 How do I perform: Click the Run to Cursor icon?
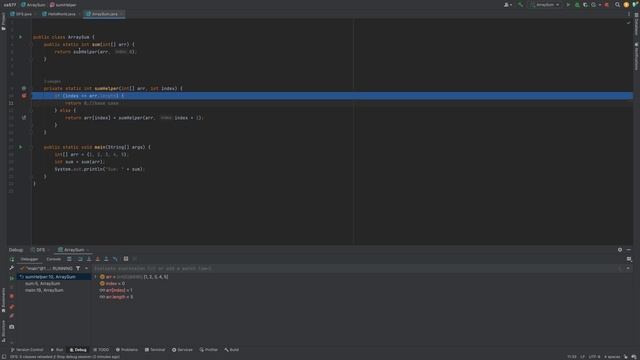(115, 259)
